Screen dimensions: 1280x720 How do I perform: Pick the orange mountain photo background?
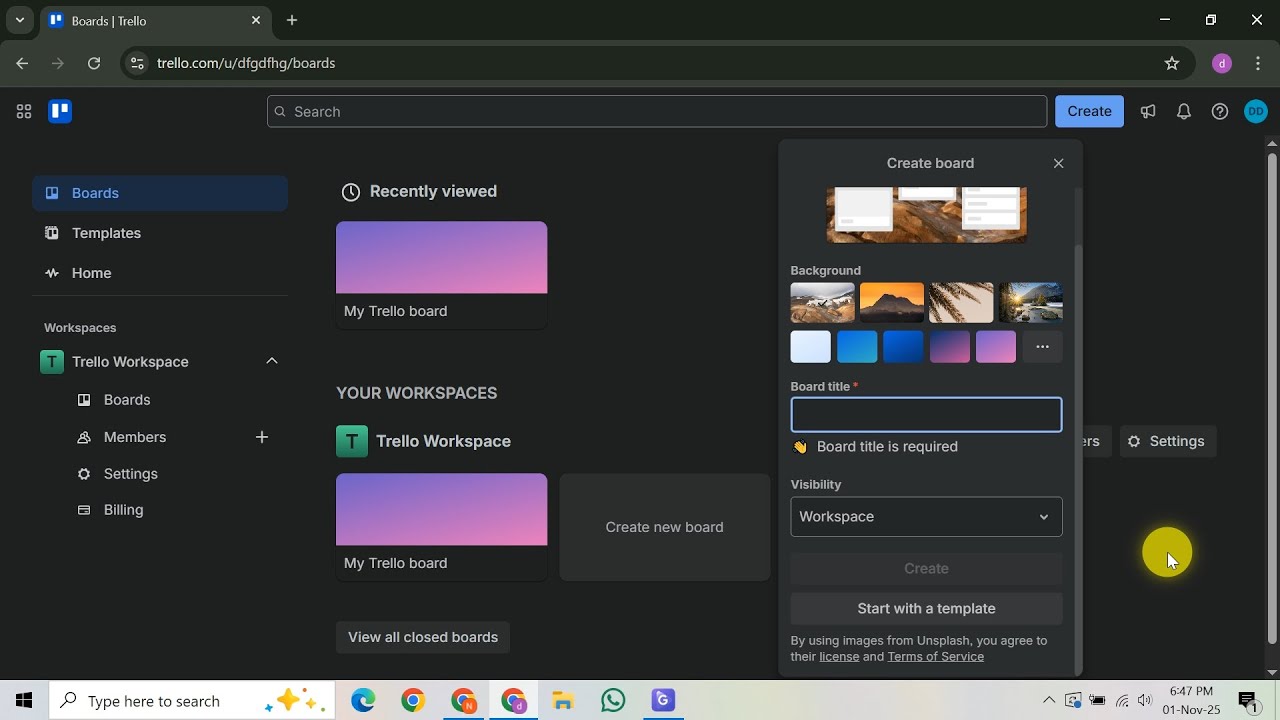[892, 302]
